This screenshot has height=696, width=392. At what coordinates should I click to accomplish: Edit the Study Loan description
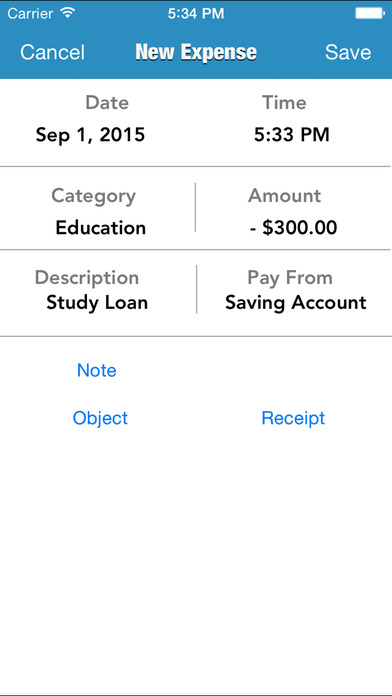pos(97,303)
